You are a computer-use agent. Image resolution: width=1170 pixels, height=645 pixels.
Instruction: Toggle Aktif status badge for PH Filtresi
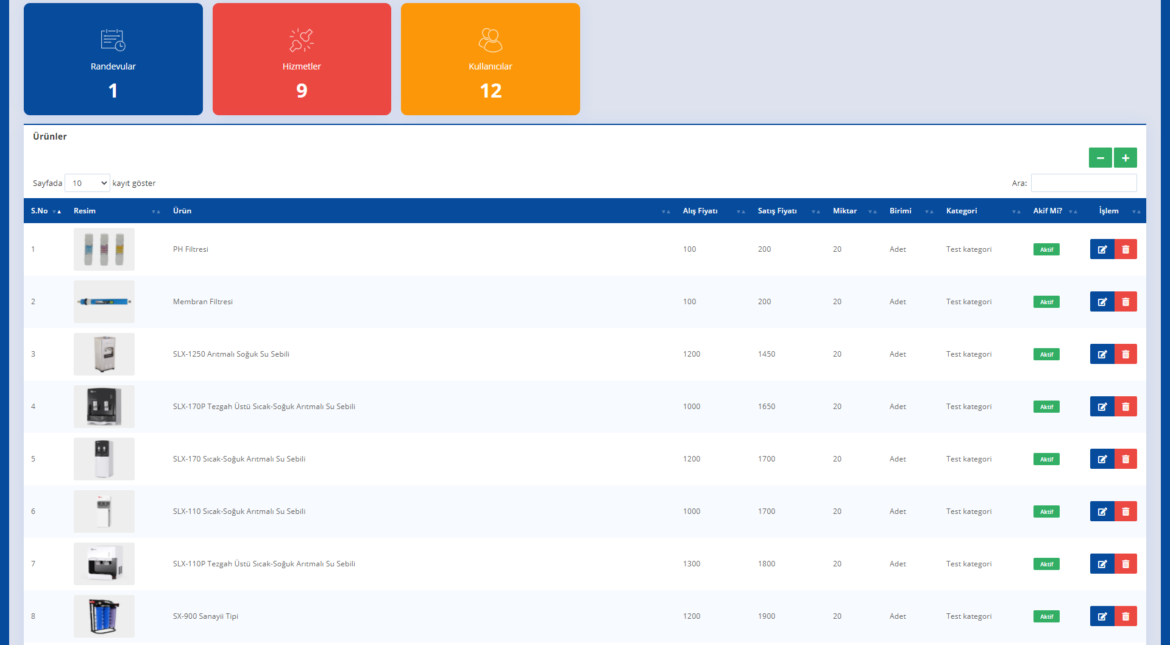click(1046, 249)
